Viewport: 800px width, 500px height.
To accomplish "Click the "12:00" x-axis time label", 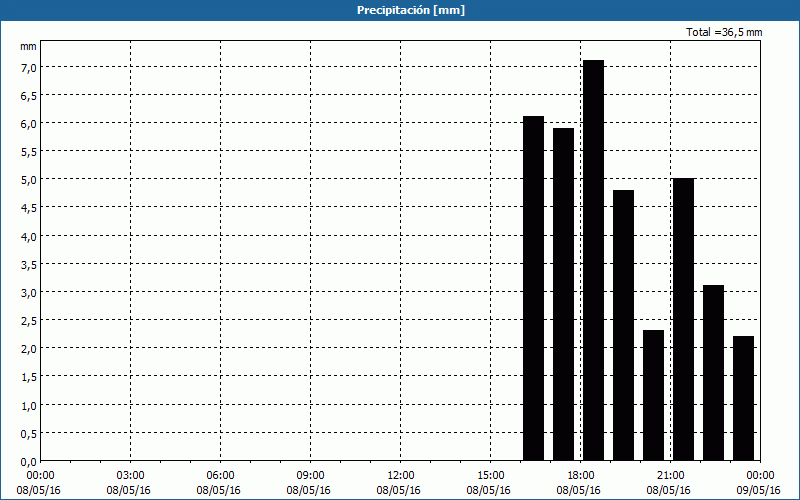I will (401, 476).
